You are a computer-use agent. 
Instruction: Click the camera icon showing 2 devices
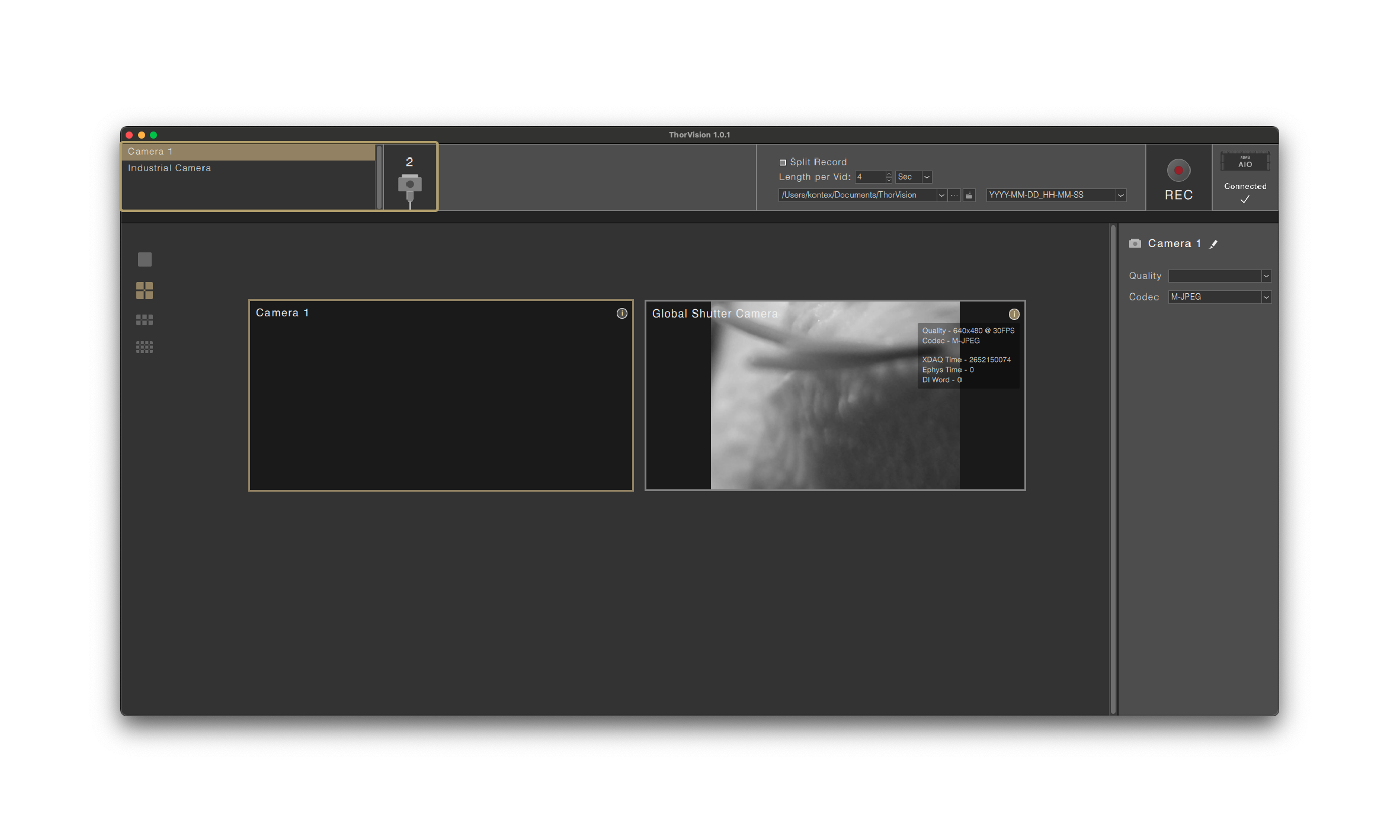coord(409,177)
